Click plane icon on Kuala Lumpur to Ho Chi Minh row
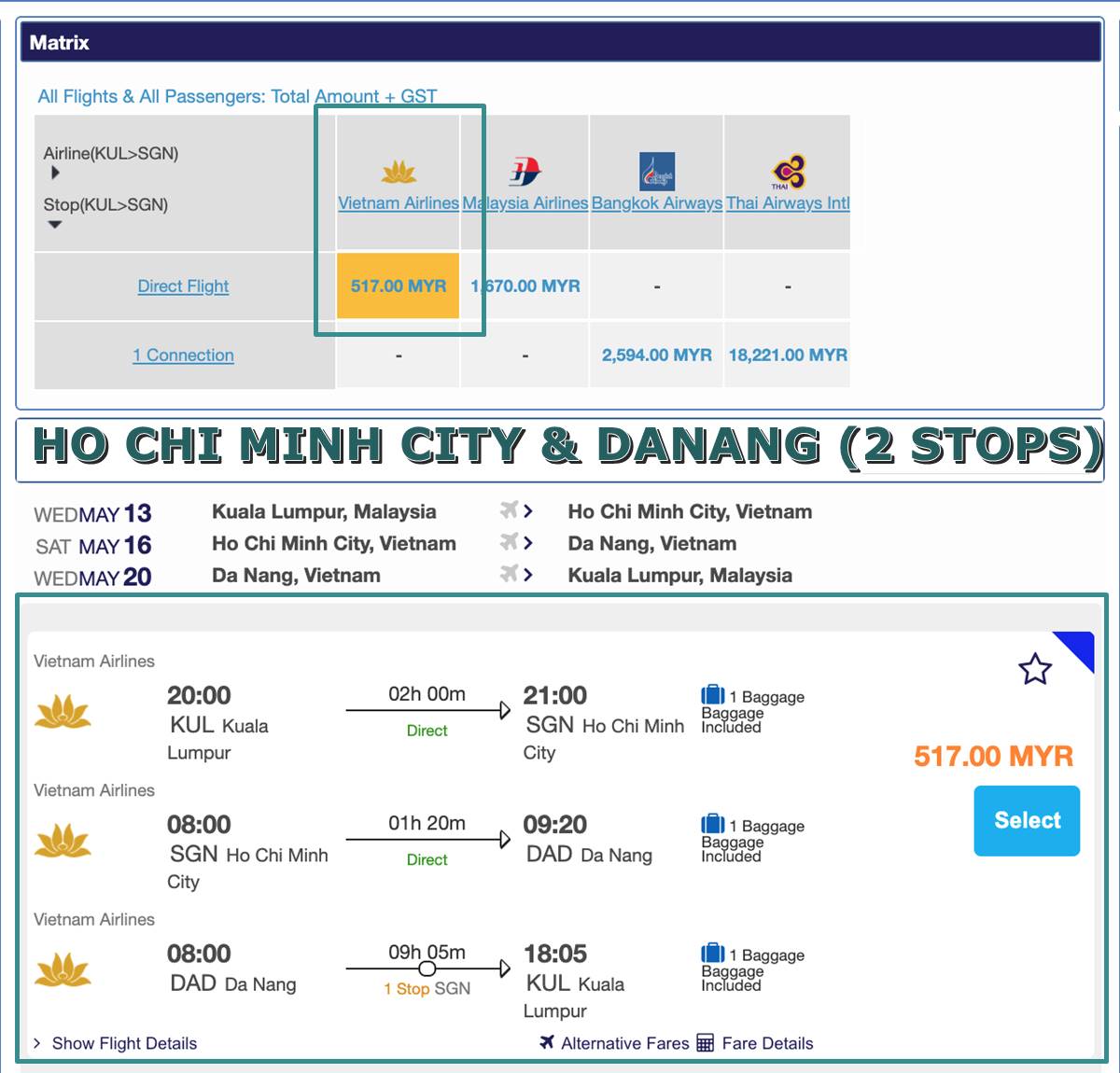1120x1073 pixels. click(x=509, y=509)
